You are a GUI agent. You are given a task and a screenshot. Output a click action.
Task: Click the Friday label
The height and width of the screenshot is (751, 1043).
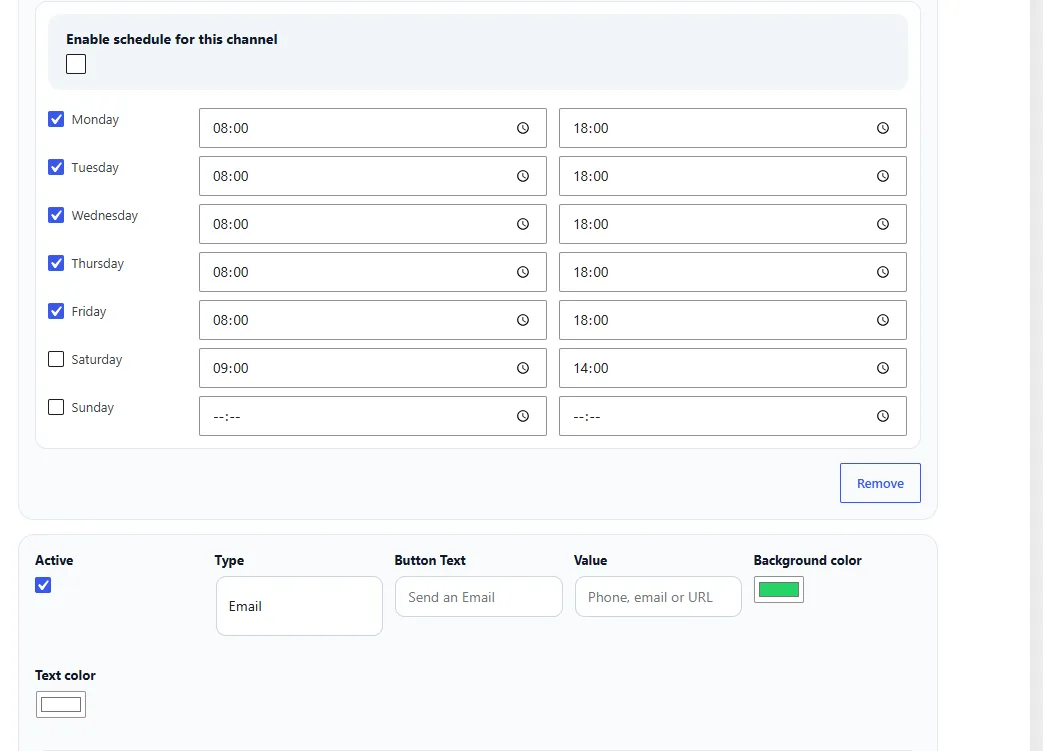[88, 311]
